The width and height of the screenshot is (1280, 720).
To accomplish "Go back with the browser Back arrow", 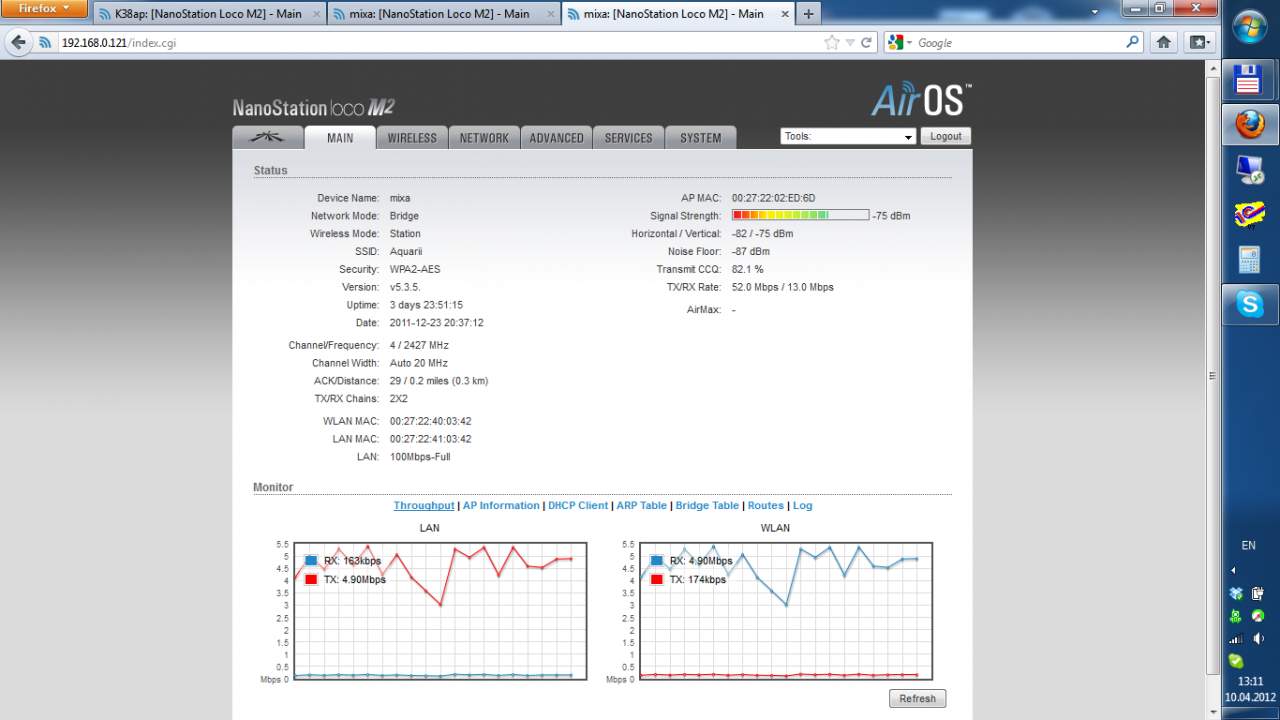I will point(18,43).
